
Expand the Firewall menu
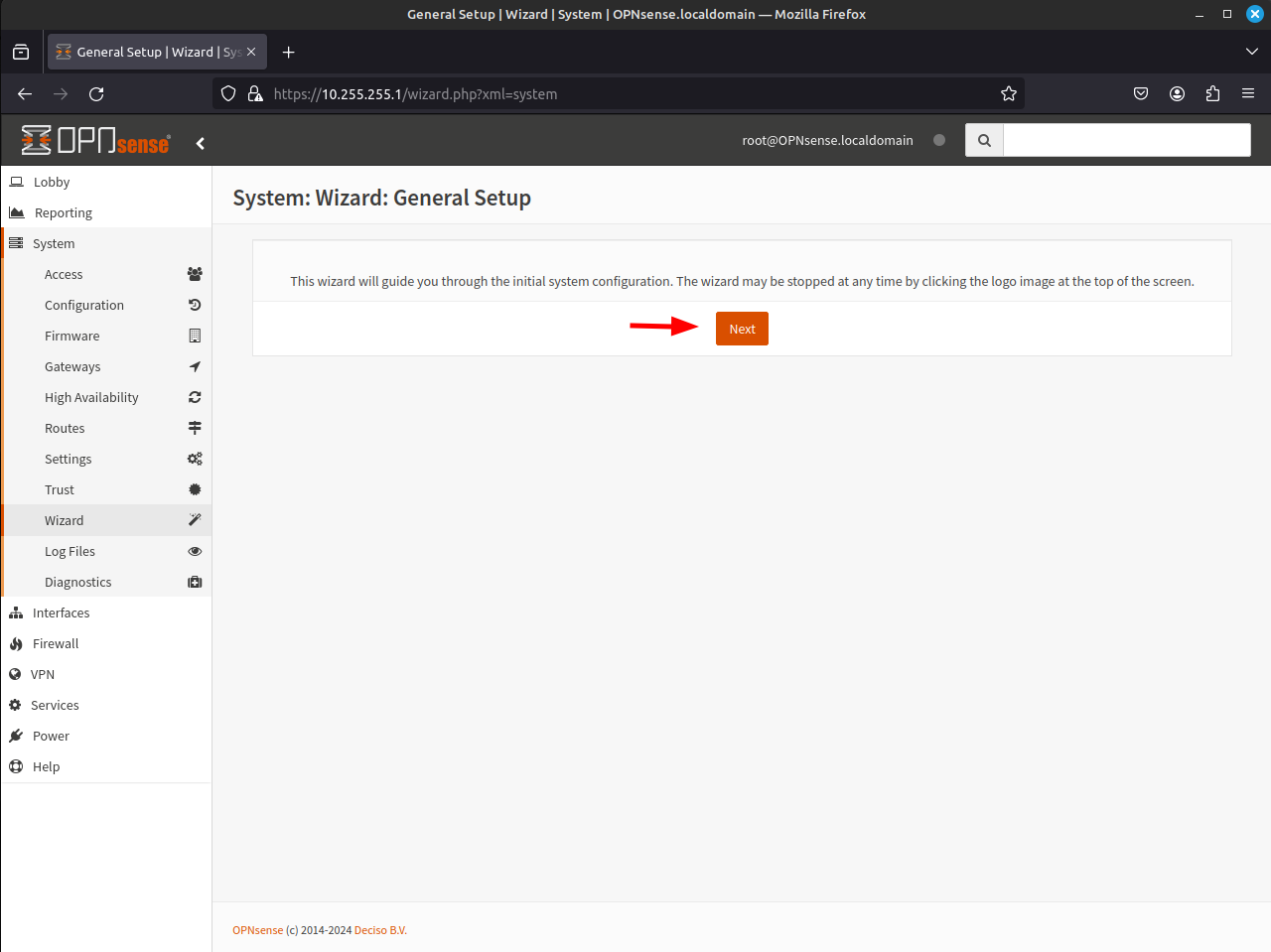click(x=56, y=643)
